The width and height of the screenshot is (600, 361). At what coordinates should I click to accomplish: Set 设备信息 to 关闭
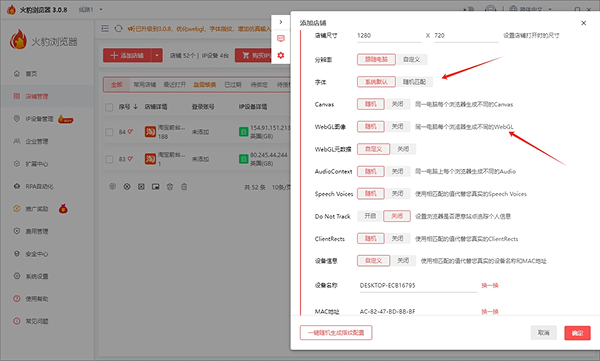[403, 261]
